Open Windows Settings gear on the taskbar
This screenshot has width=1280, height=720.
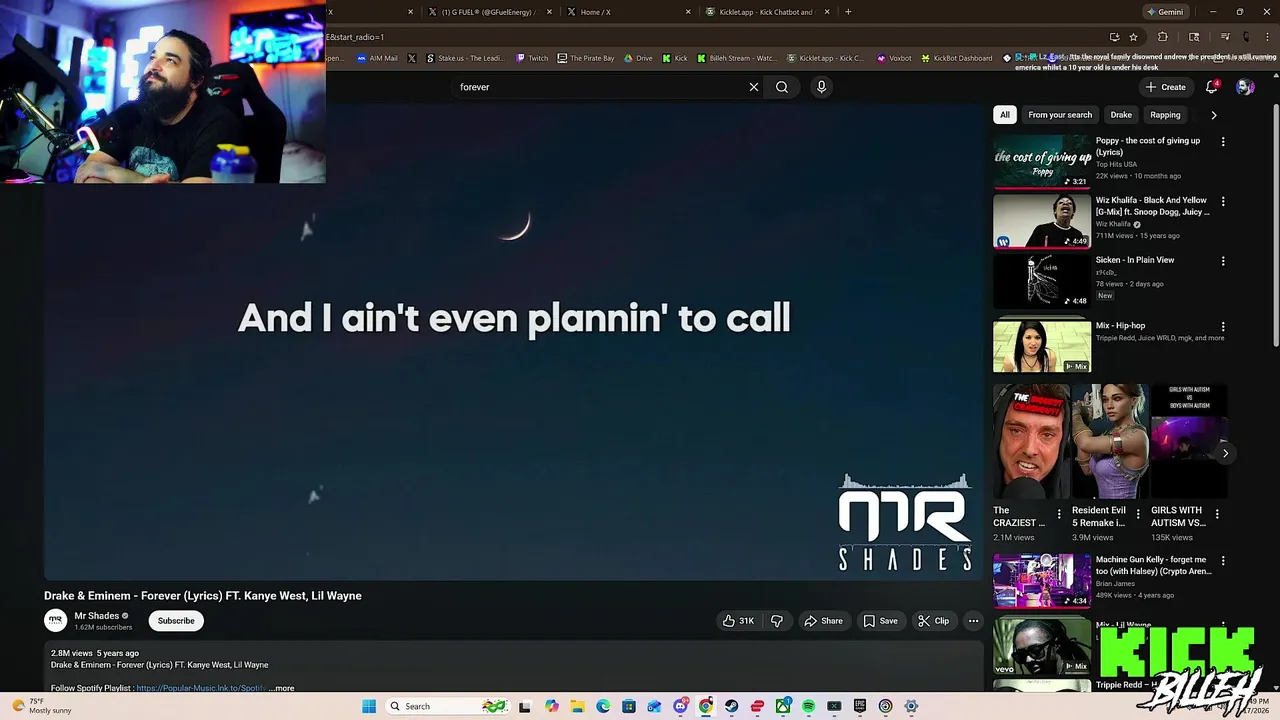(911, 706)
